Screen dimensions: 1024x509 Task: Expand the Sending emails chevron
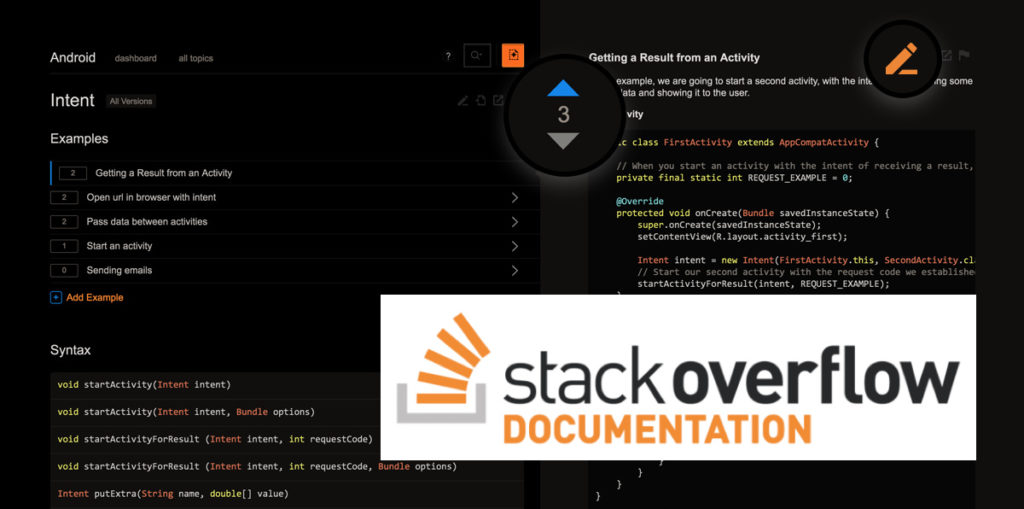[x=515, y=271]
